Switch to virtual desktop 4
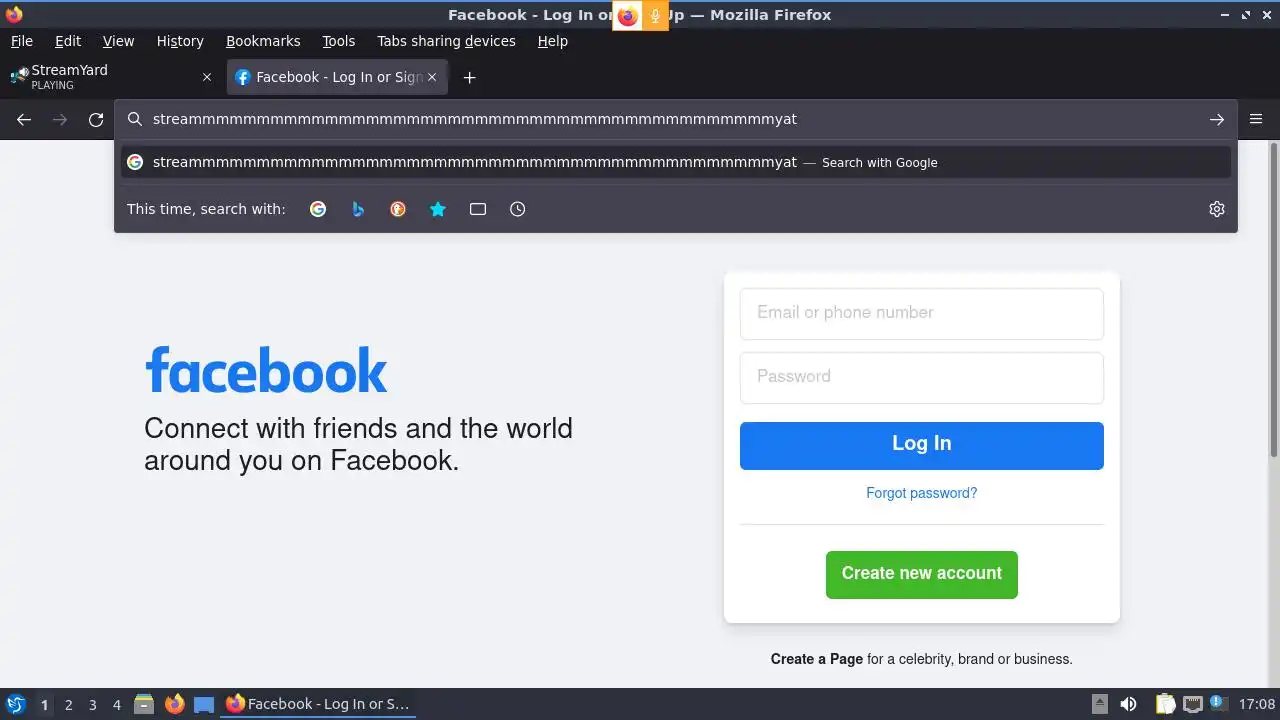Image resolution: width=1280 pixels, height=720 pixels. (x=116, y=704)
